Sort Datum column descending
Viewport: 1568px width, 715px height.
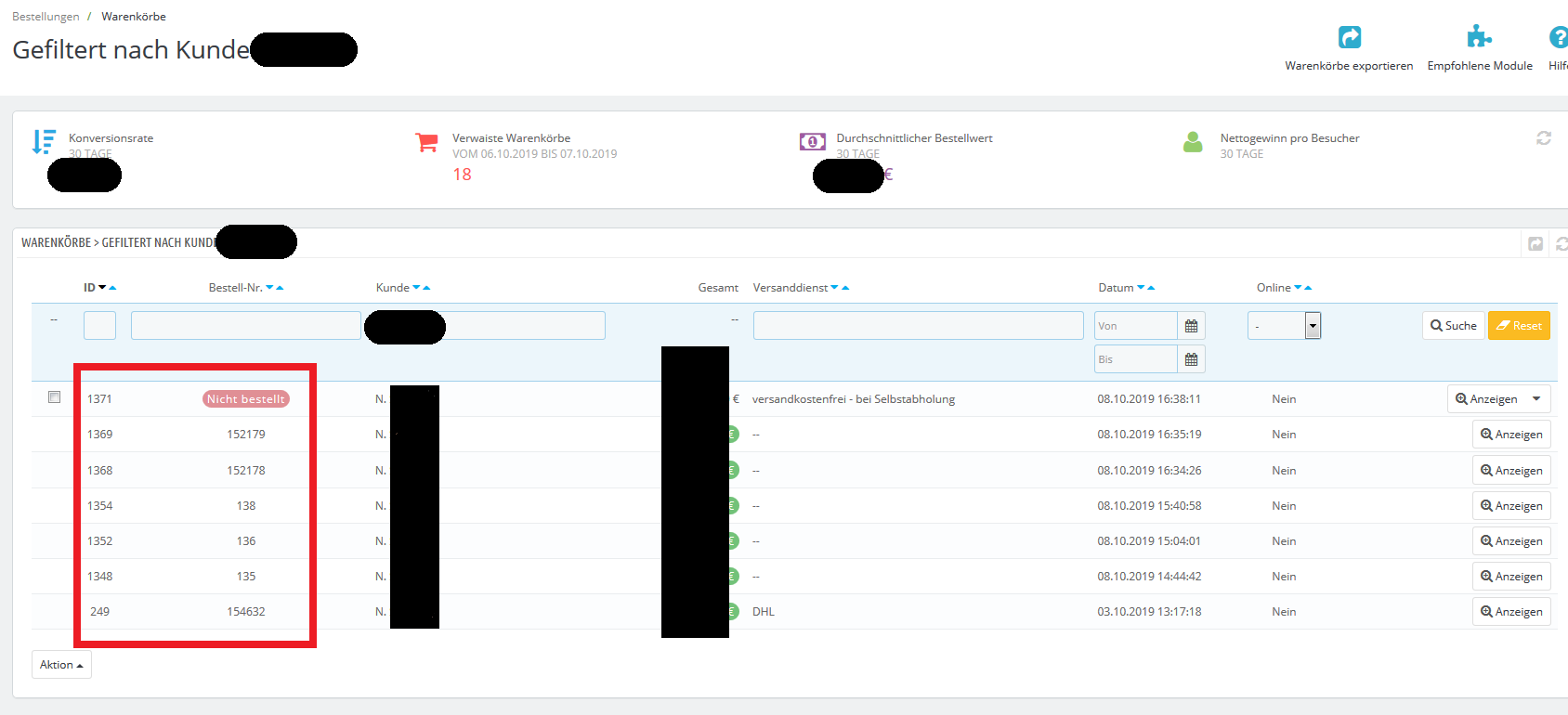point(1141,288)
